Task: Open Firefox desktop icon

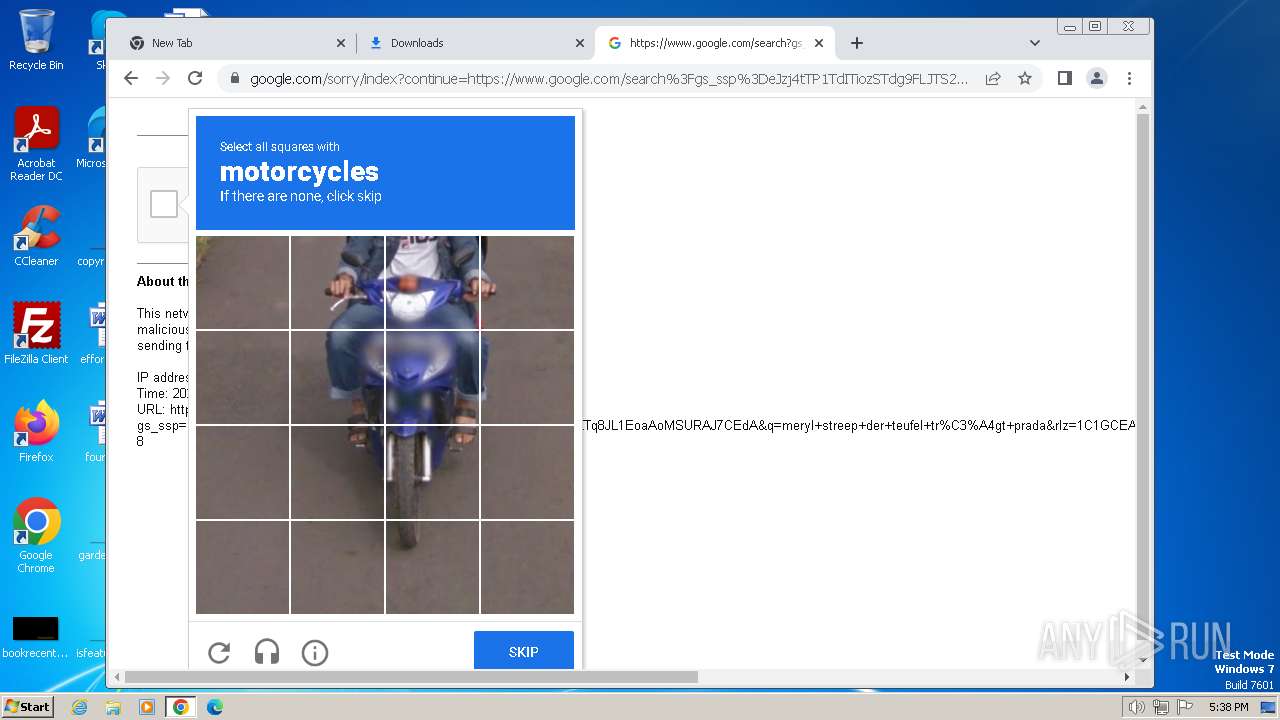Action: [36, 431]
